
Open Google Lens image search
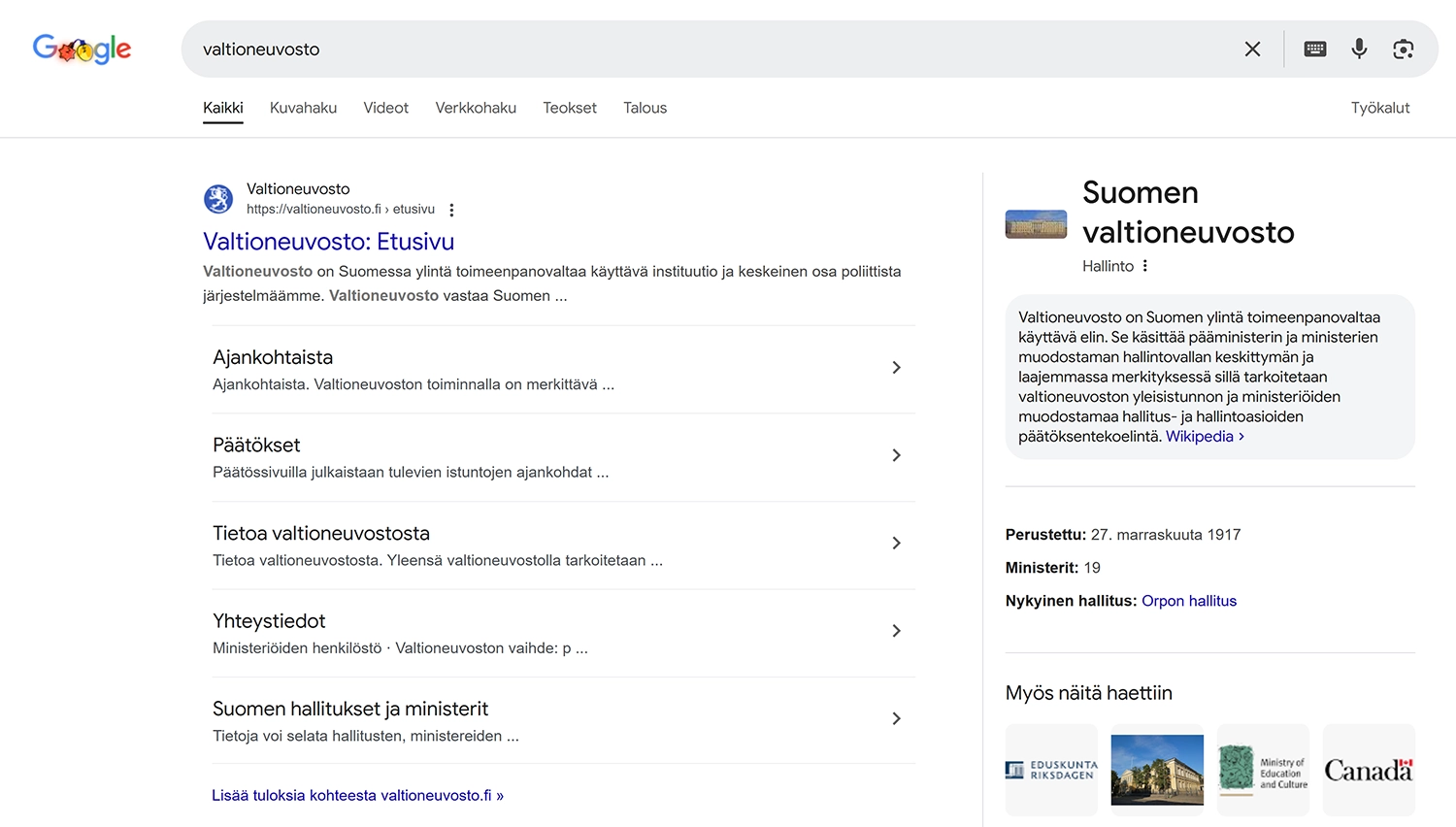click(x=1403, y=49)
